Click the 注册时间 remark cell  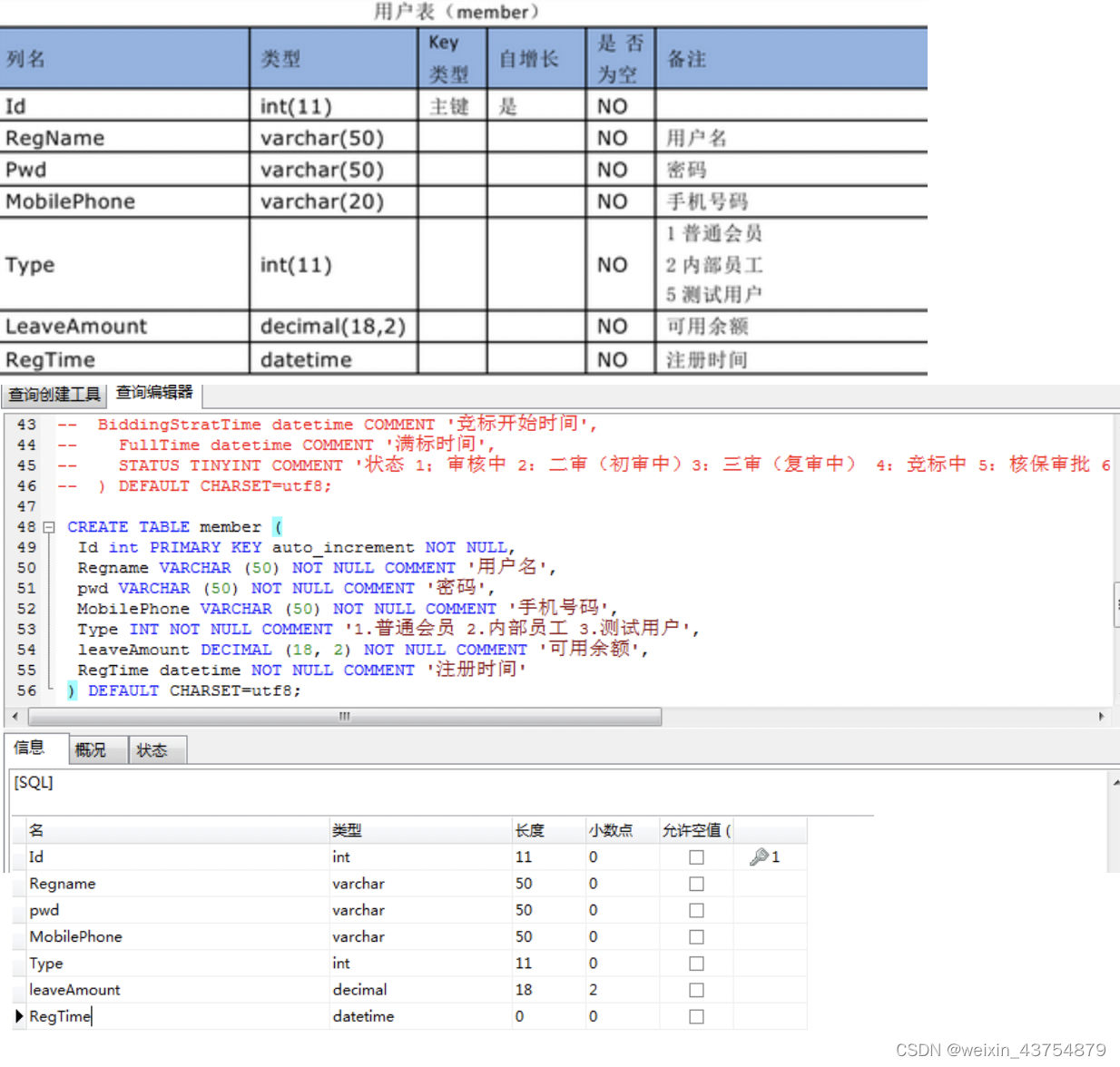pyautogui.click(x=791, y=359)
